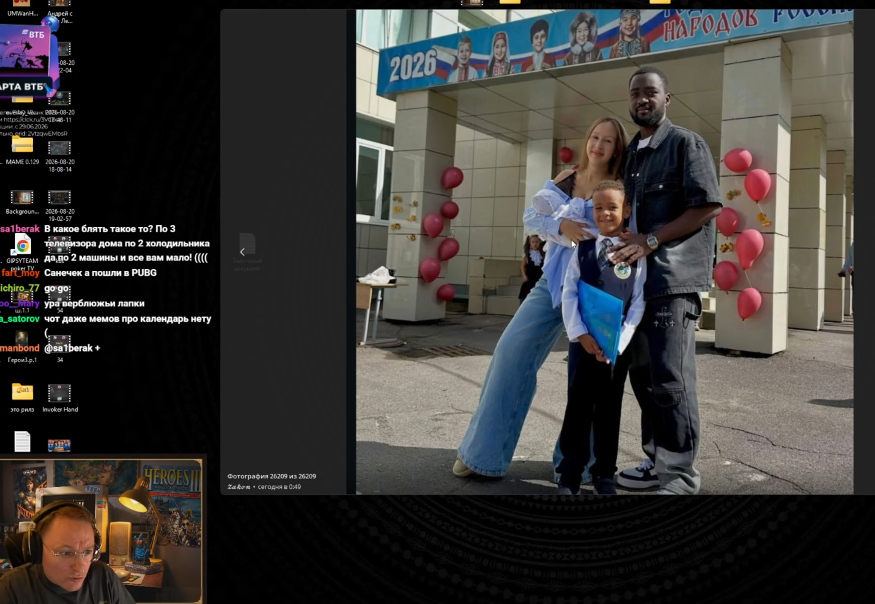Click the VTB card advertisement banner
This screenshot has width=875, height=604.
pyautogui.click(x=26, y=61)
